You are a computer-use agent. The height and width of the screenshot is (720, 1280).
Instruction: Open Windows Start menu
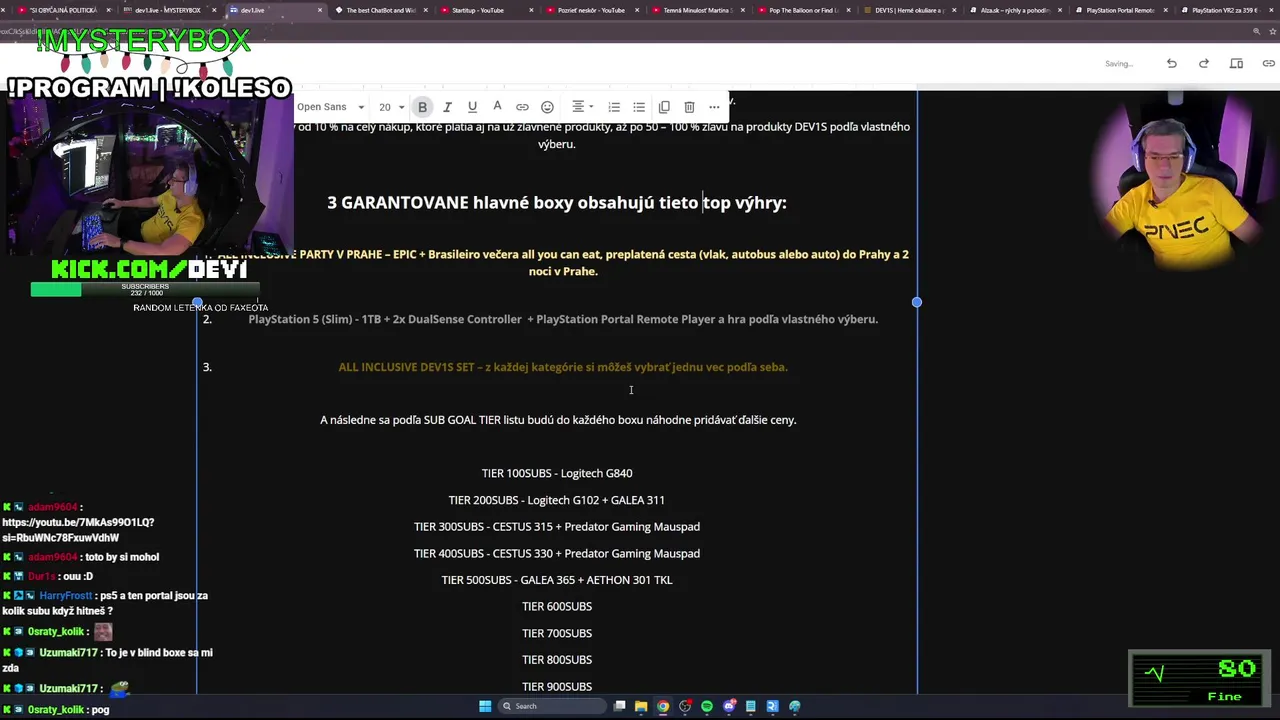click(485, 706)
